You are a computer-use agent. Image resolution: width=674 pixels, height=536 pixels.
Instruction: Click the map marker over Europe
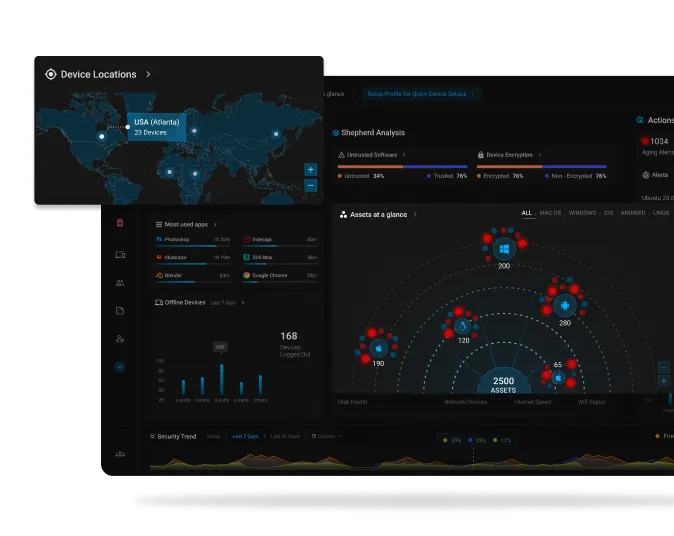tap(194, 130)
